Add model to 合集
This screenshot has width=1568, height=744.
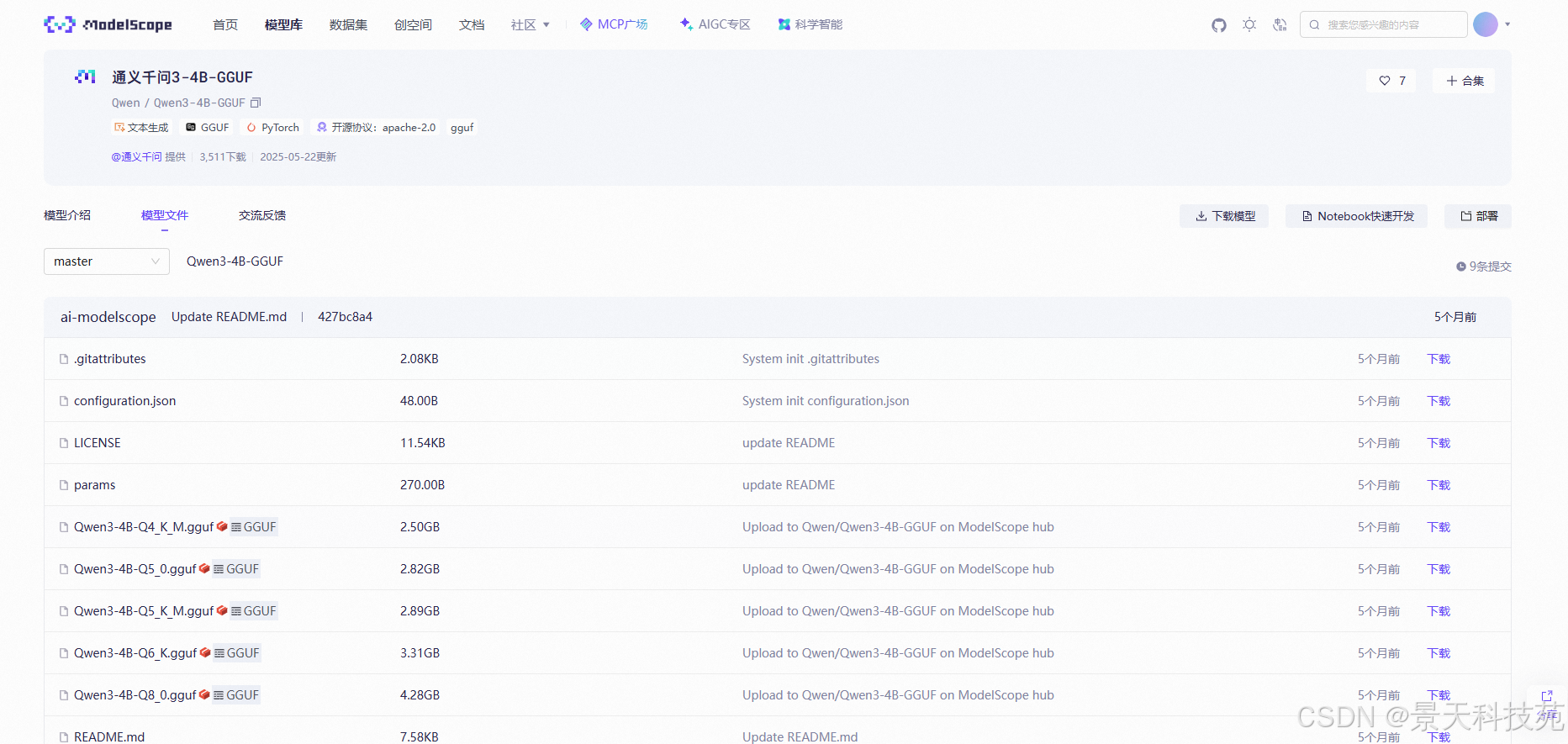coord(1465,81)
